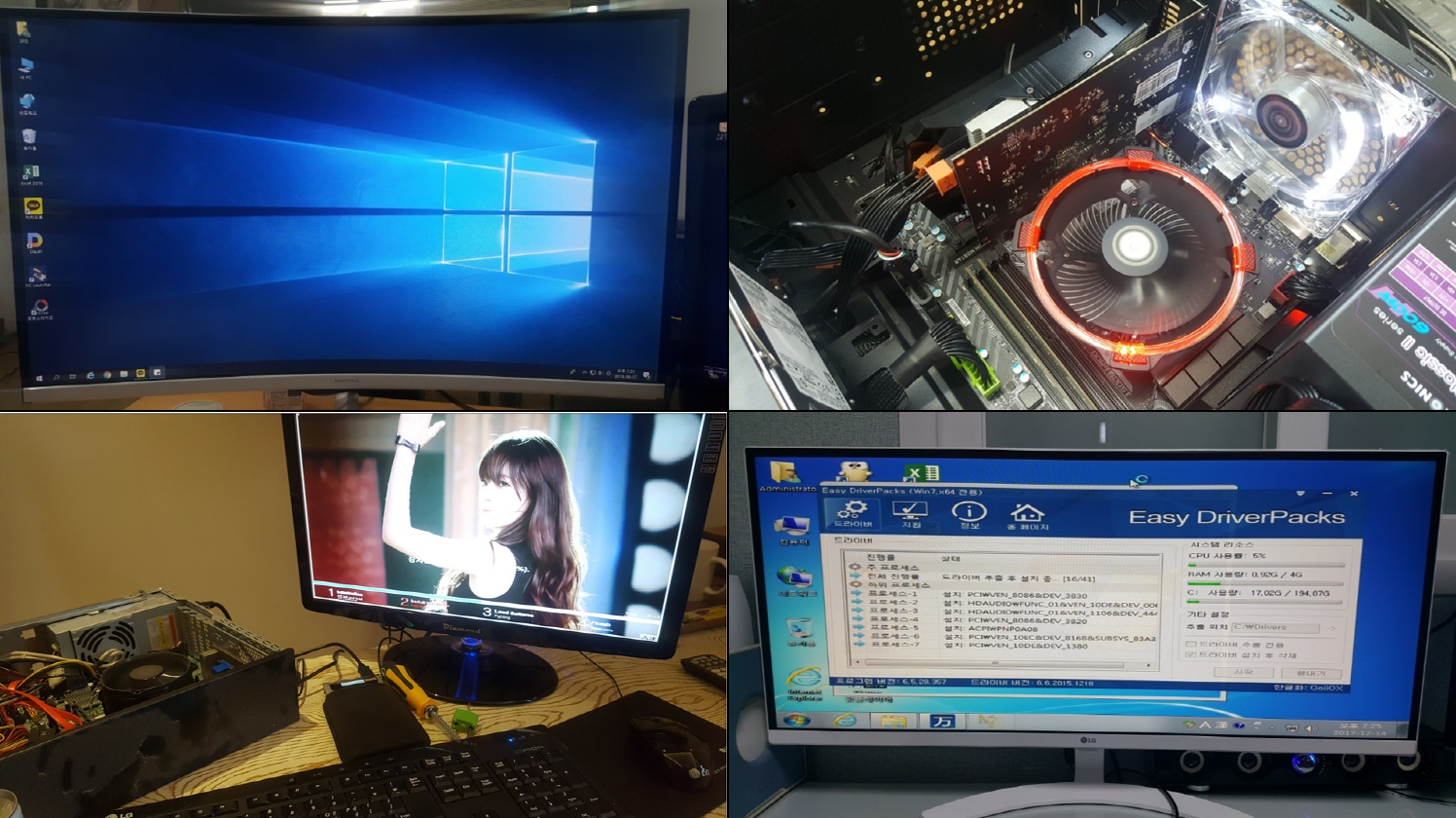Screen dimensions: 1456x818
Task: Open the Excel shortcut on Windows 7 desktop
Action: coord(921,474)
